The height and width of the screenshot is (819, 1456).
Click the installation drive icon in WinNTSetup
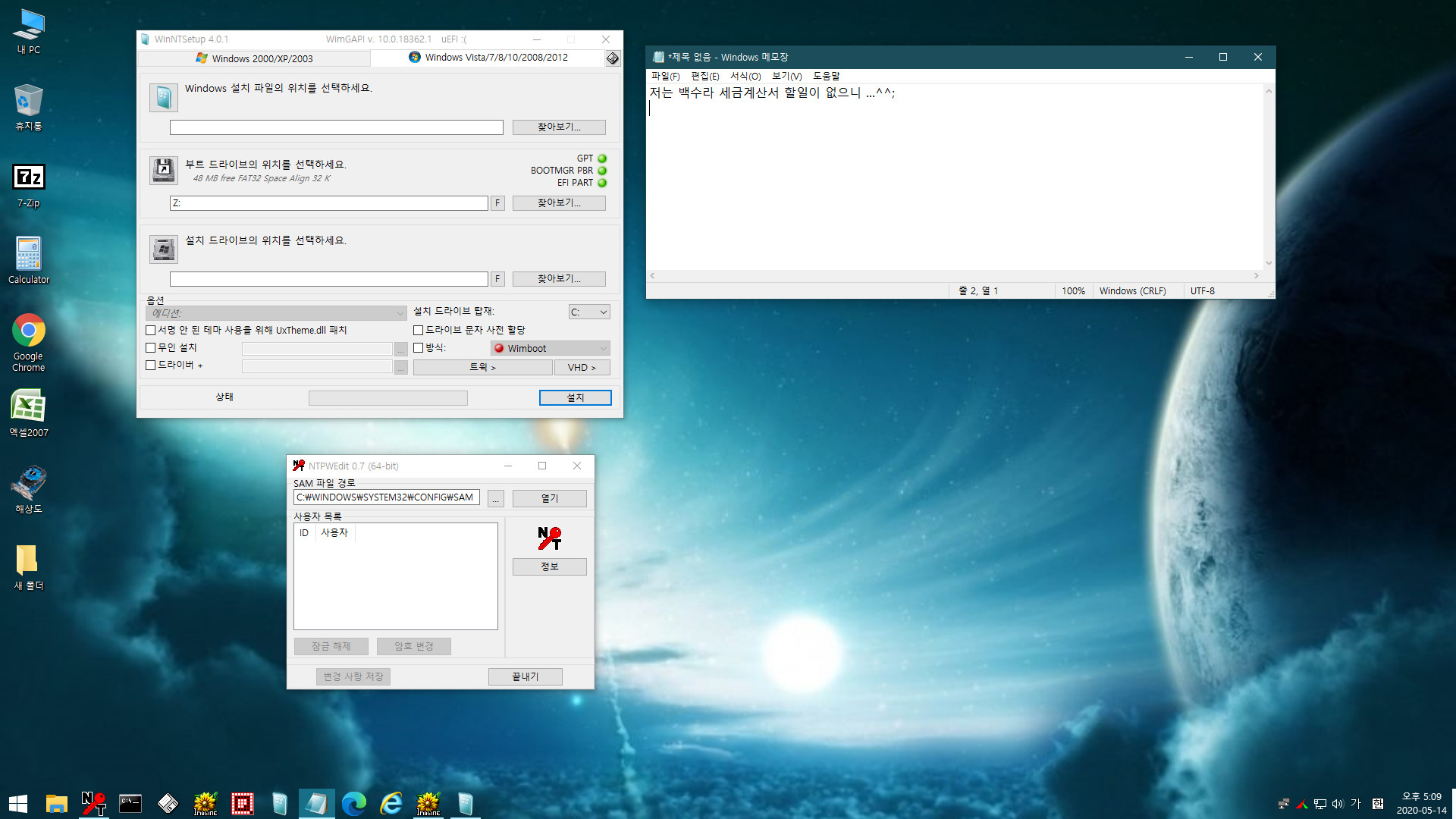point(164,249)
